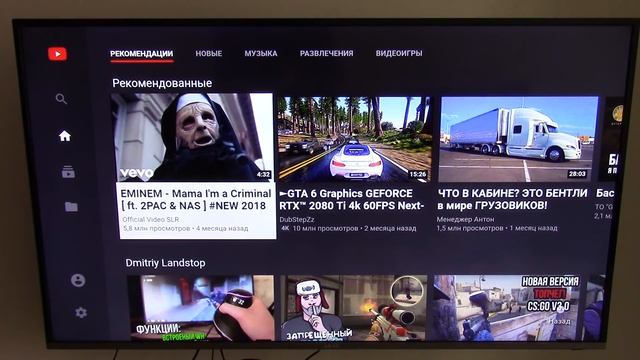
Task: Play the white truck video thumbnail
Action: click(x=518, y=139)
